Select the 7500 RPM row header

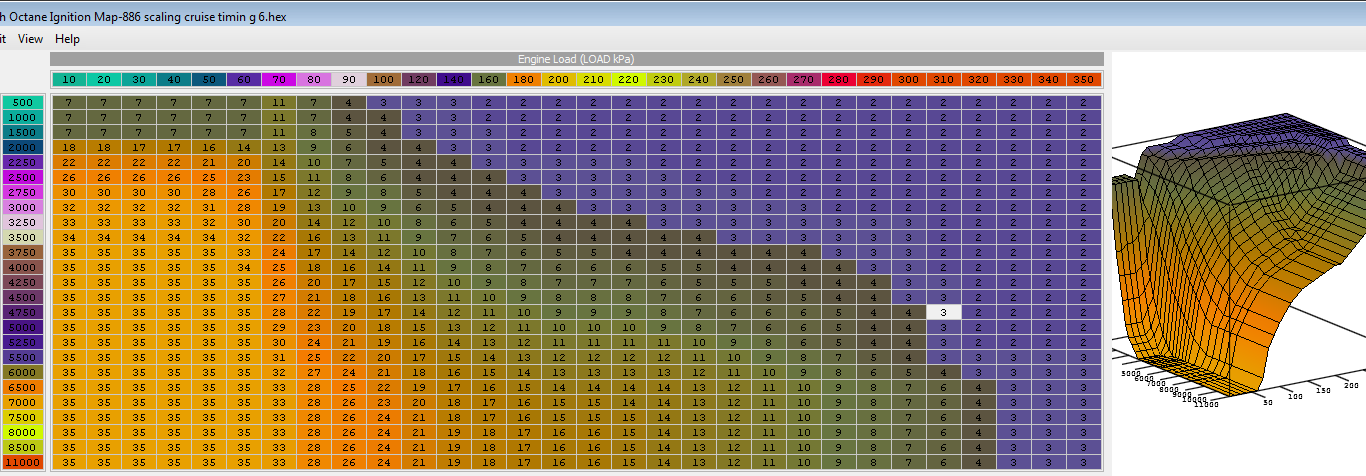[x=23, y=417]
